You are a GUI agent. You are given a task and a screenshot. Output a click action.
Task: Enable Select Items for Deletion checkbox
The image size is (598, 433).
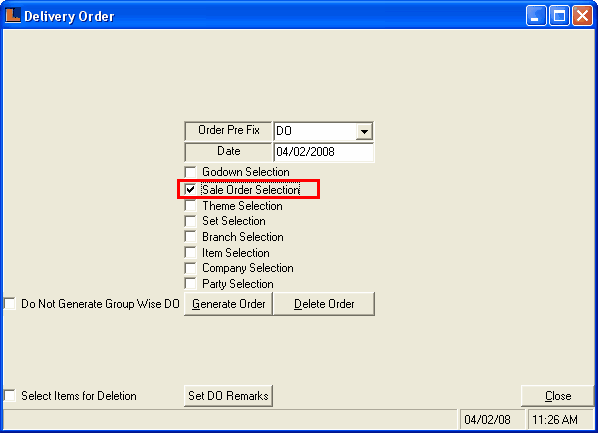click(x=10, y=396)
